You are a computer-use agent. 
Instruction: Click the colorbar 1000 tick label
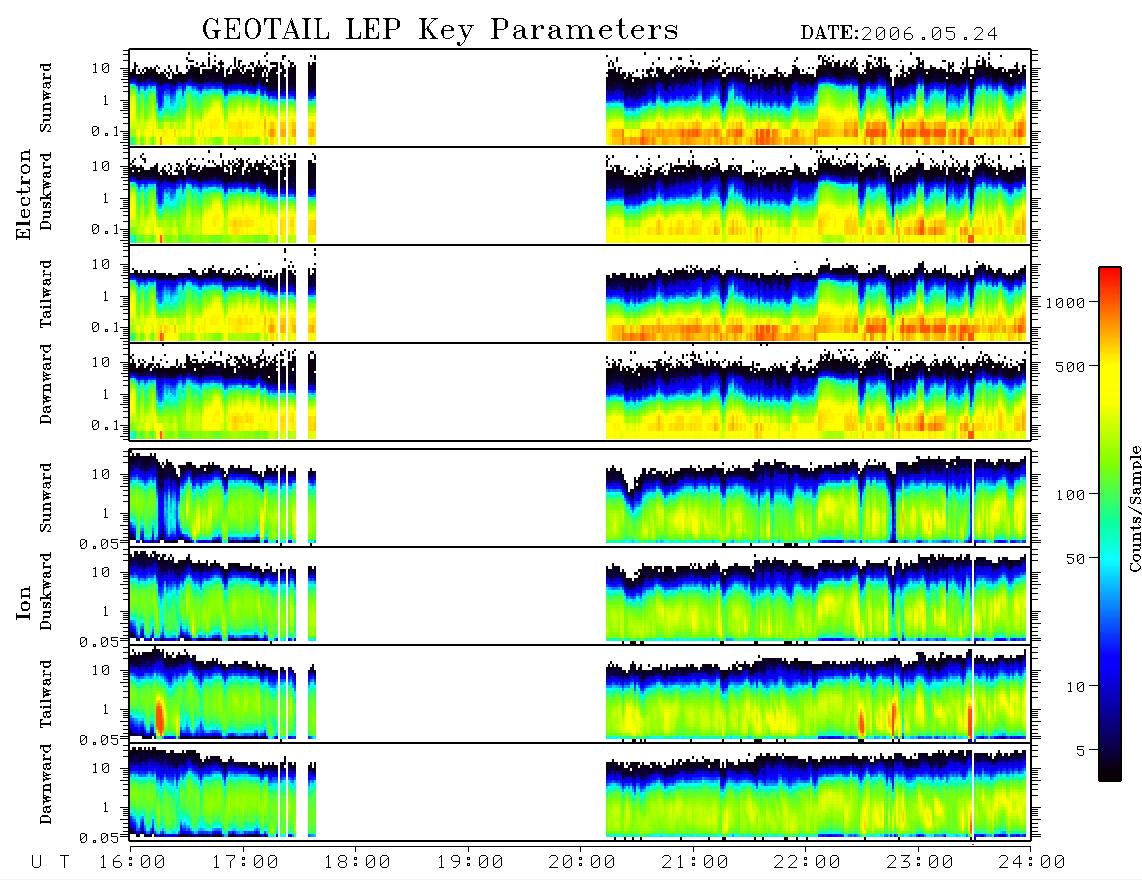click(1065, 303)
